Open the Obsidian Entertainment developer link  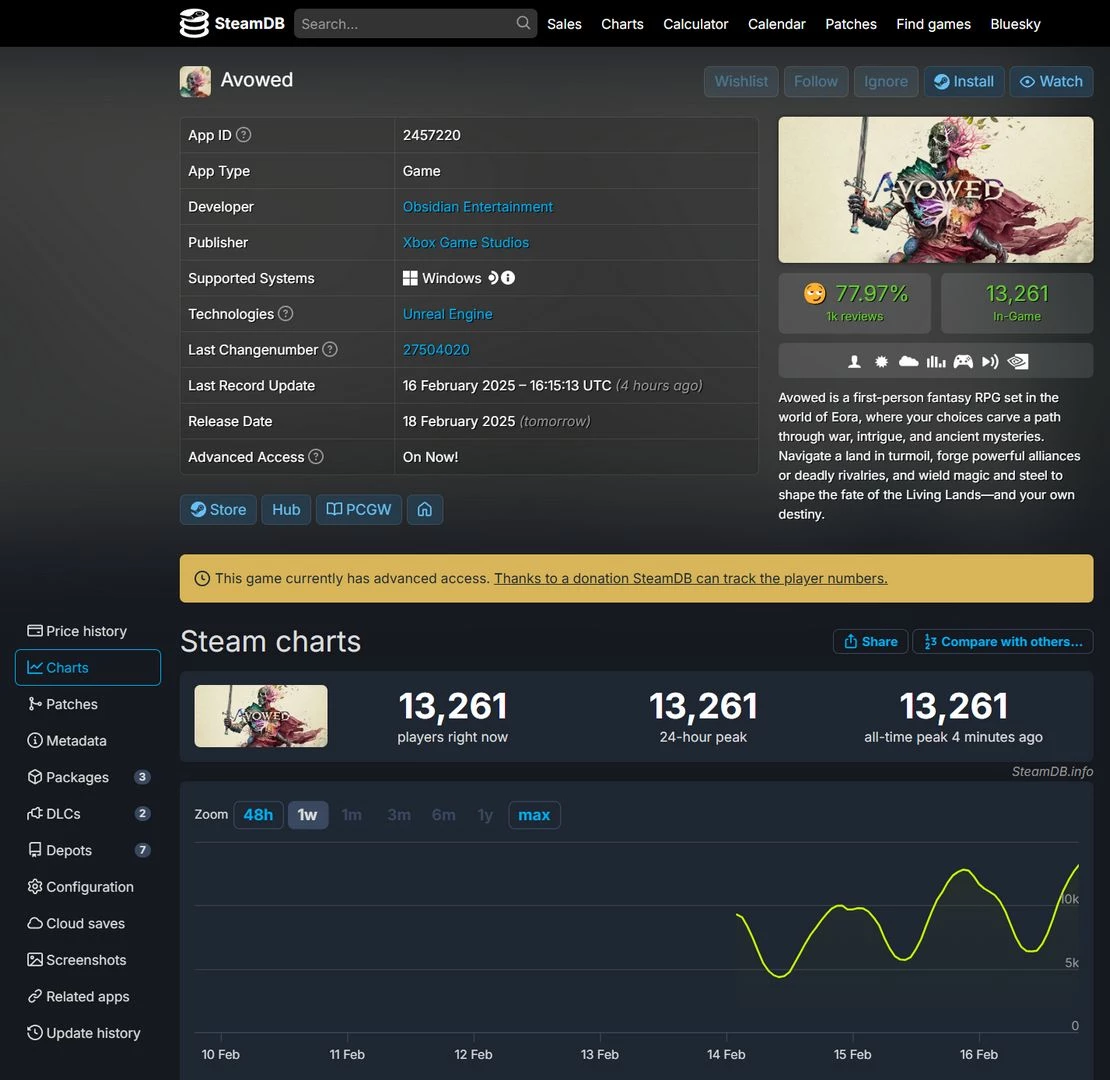pyautogui.click(x=477, y=207)
